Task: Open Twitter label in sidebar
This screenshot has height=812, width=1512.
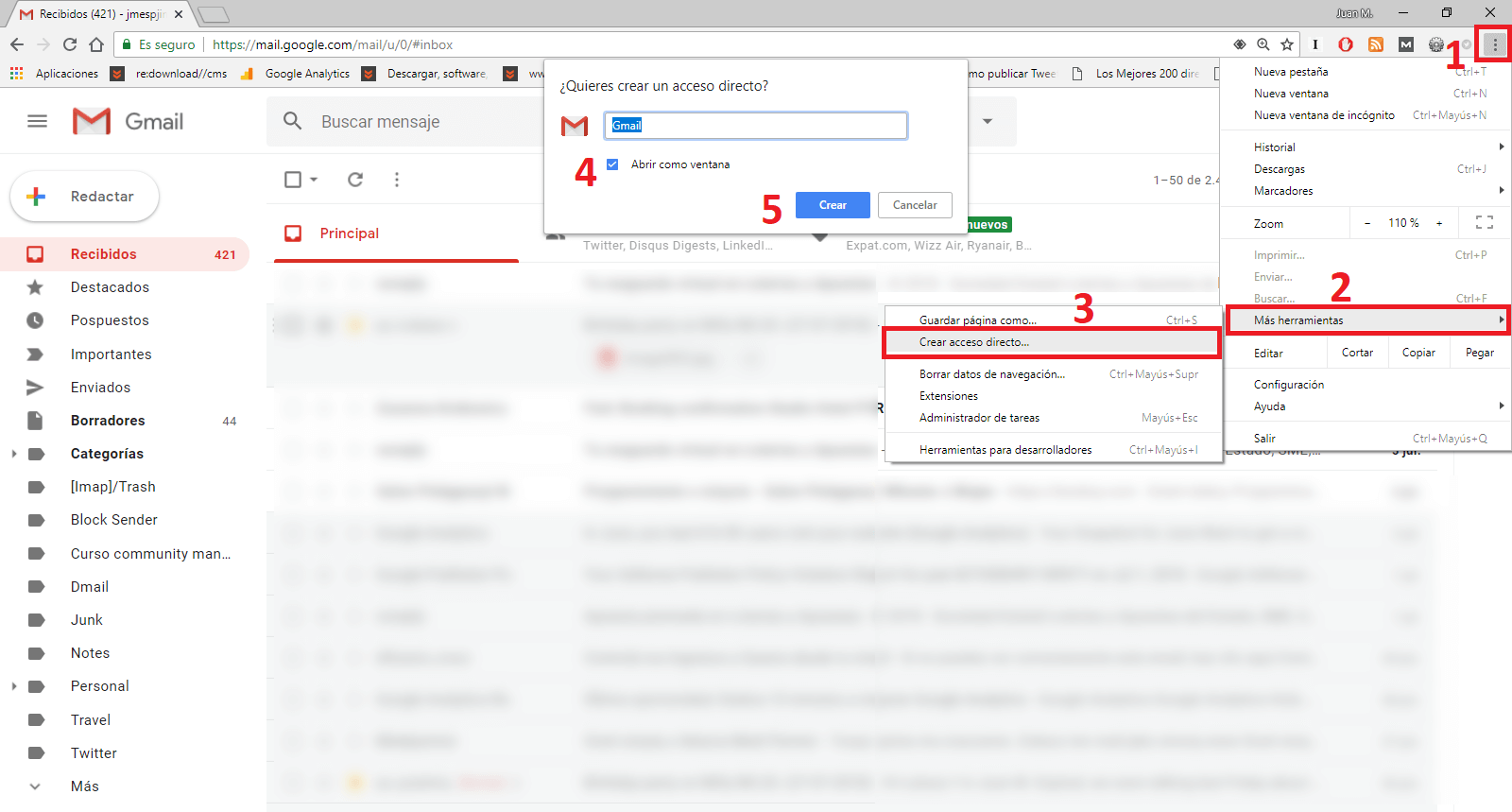Action: [94, 753]
